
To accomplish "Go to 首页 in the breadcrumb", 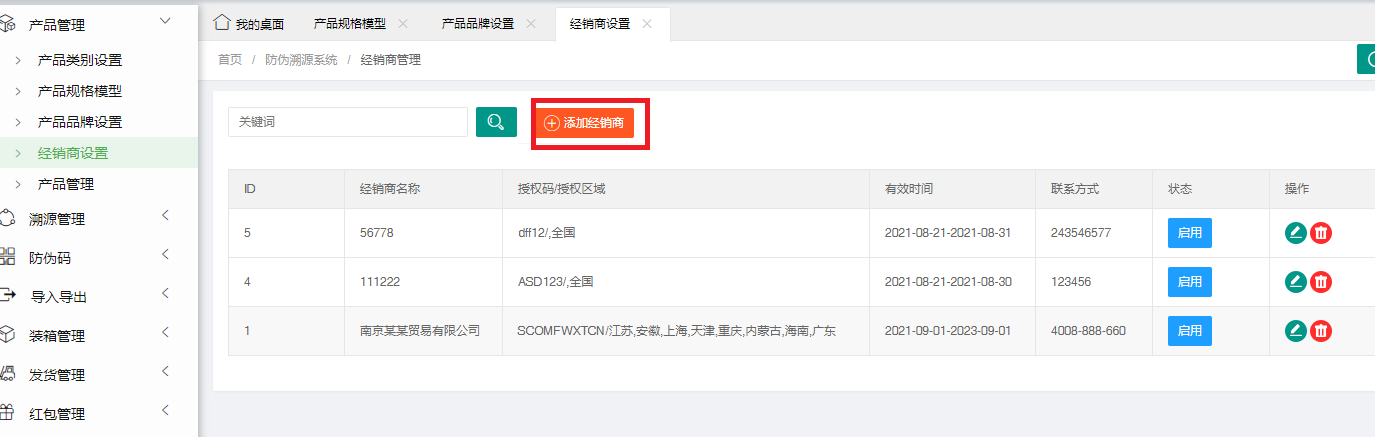I will (230, 60).
